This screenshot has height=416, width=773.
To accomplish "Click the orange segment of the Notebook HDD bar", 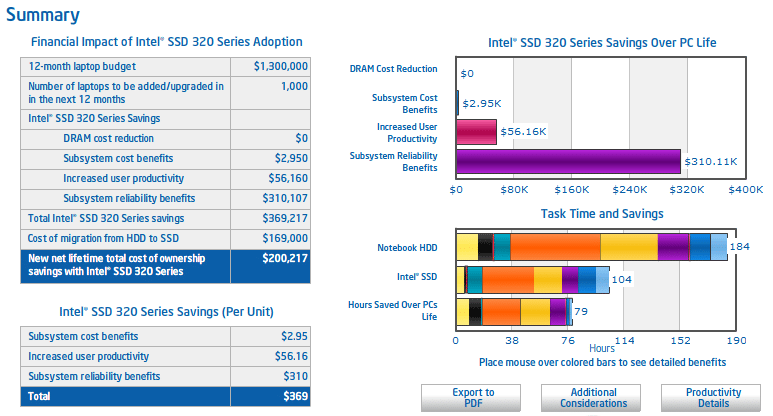I will click(x=555, y=247).
